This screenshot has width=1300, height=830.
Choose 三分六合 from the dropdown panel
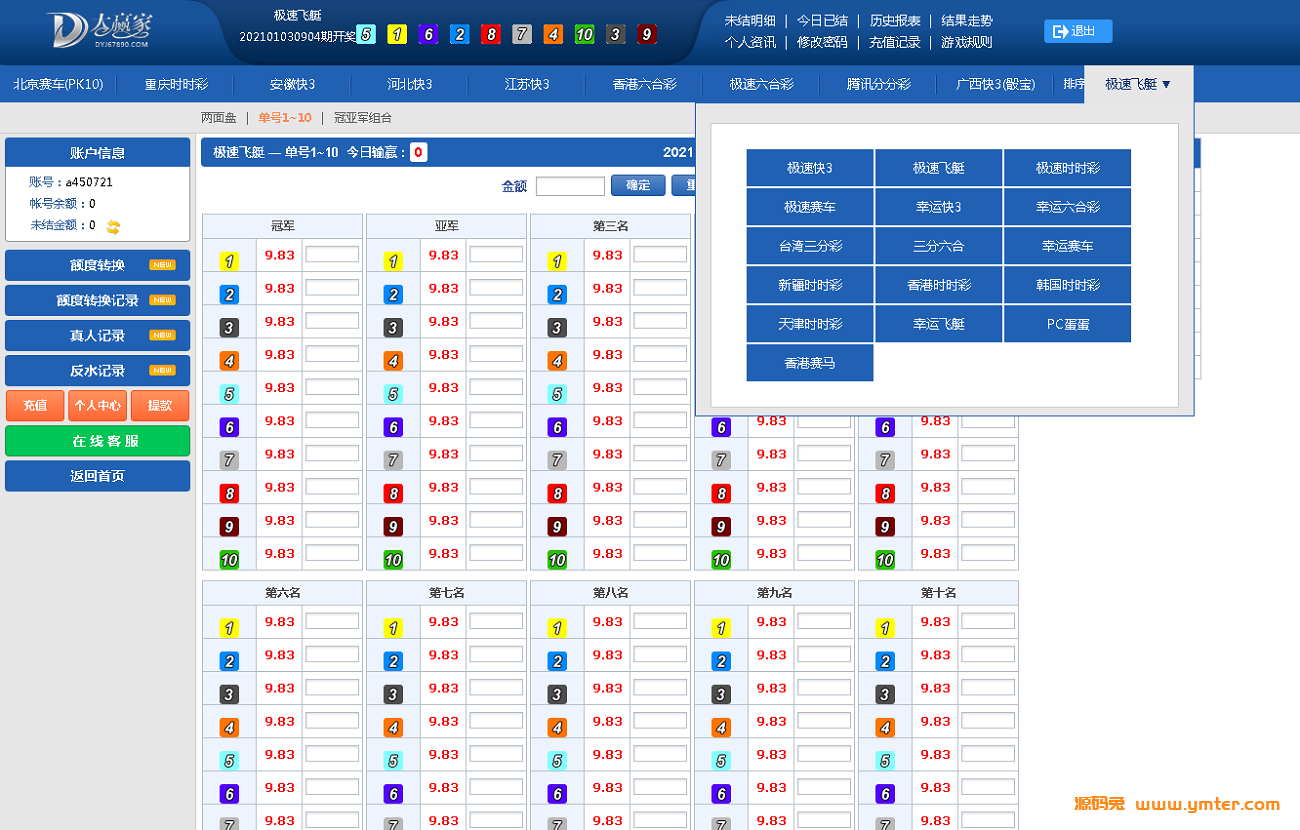(939, 246)
